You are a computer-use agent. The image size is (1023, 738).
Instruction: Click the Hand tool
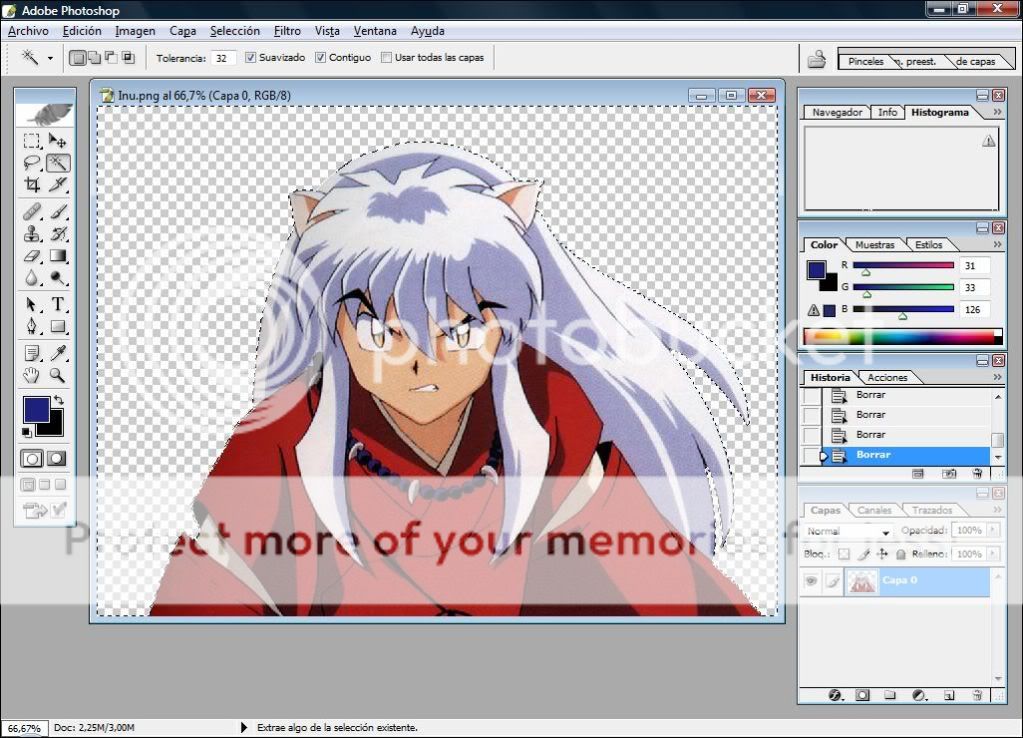pyautogui.click(x=32, y=375)
